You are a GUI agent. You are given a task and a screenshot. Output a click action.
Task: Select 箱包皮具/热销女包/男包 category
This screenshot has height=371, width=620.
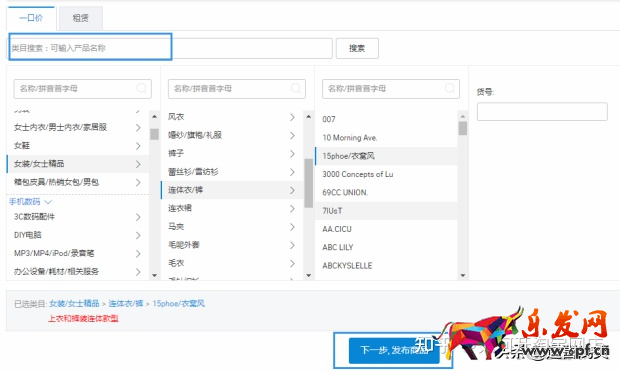tap(78, 182)
